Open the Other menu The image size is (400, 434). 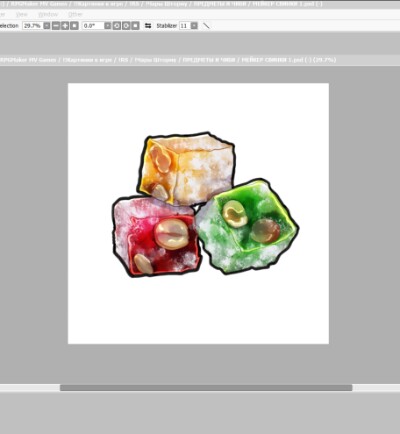pos(75,14)
